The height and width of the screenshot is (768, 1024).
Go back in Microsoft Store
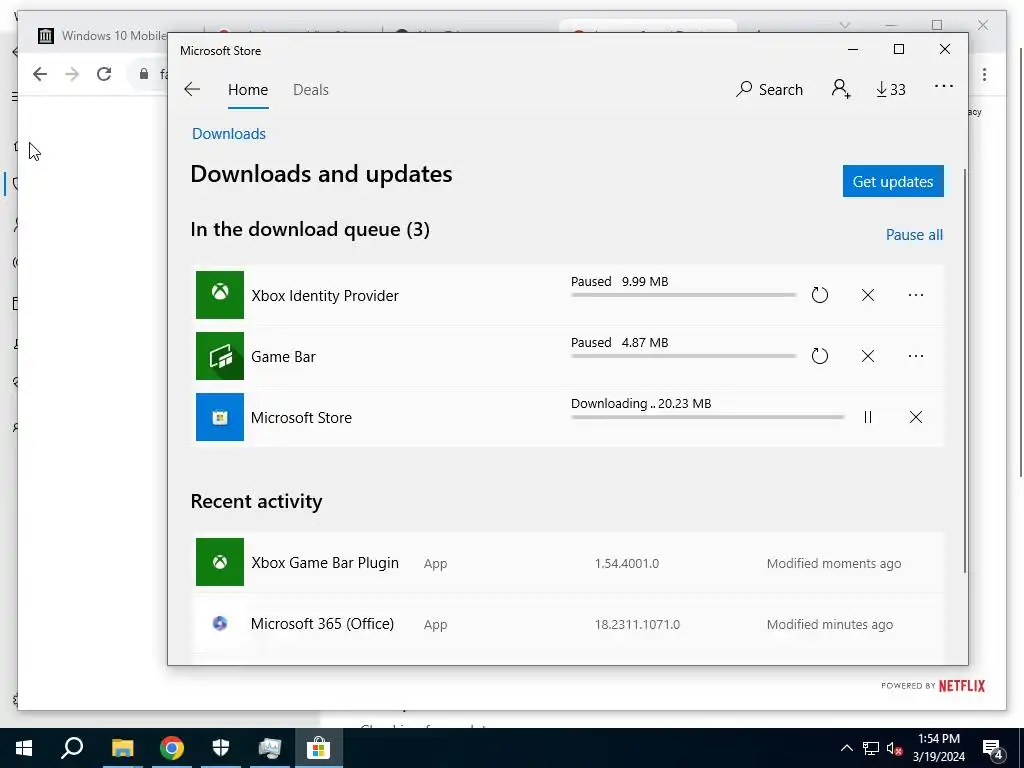(x=192, y=89)
